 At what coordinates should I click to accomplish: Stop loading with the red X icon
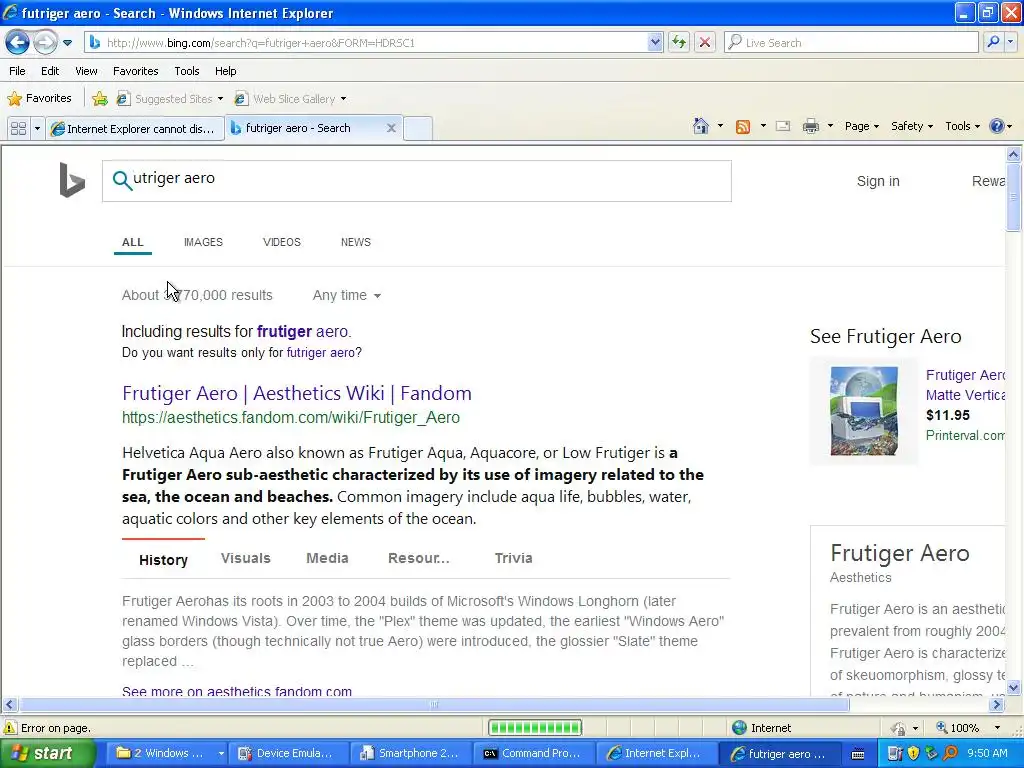pos(705,42)
